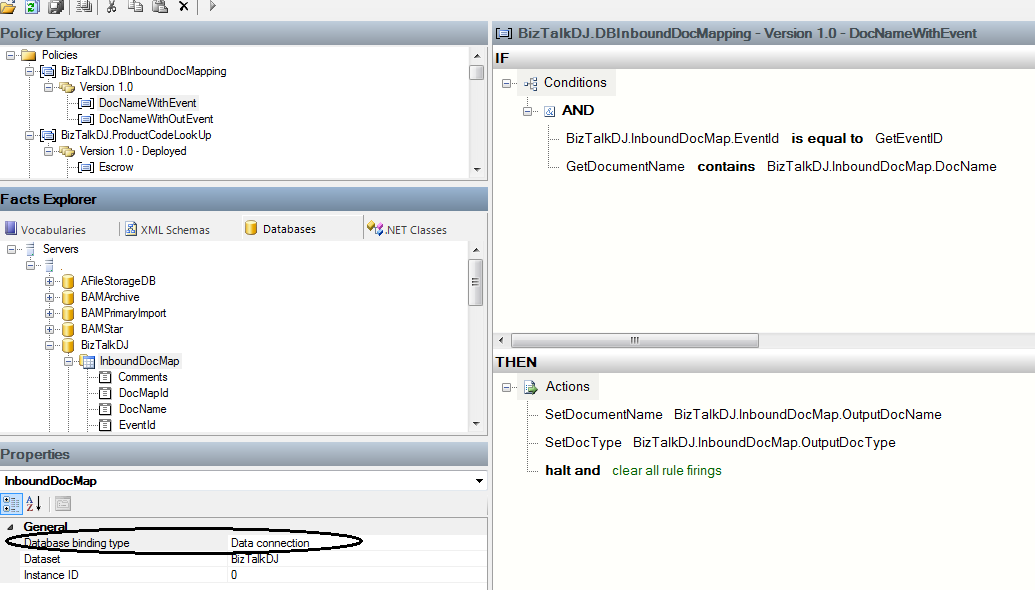Expand the BAMArchive database node

[49, 297]
